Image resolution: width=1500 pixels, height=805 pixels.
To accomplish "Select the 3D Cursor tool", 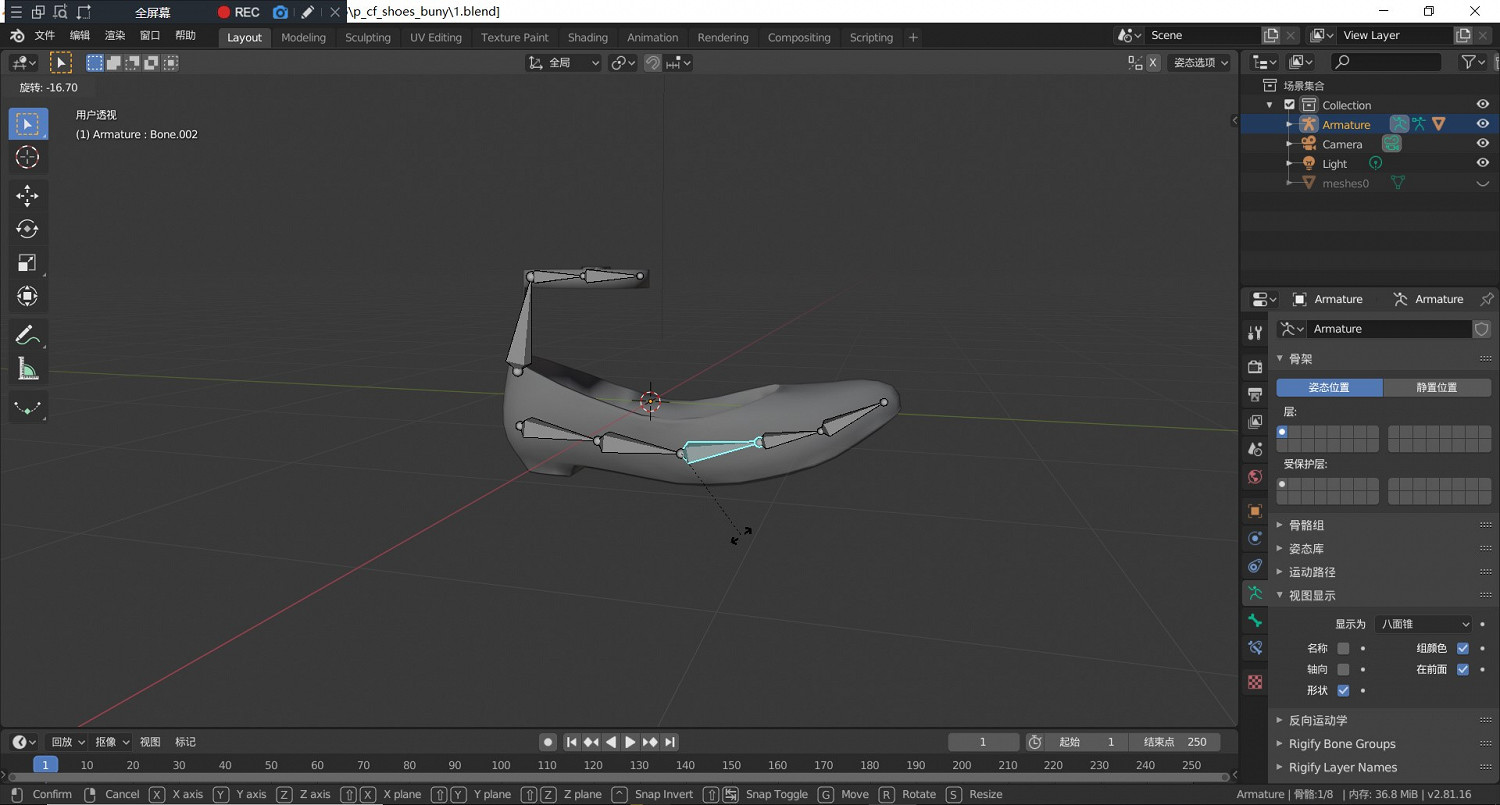I will 27,157.
